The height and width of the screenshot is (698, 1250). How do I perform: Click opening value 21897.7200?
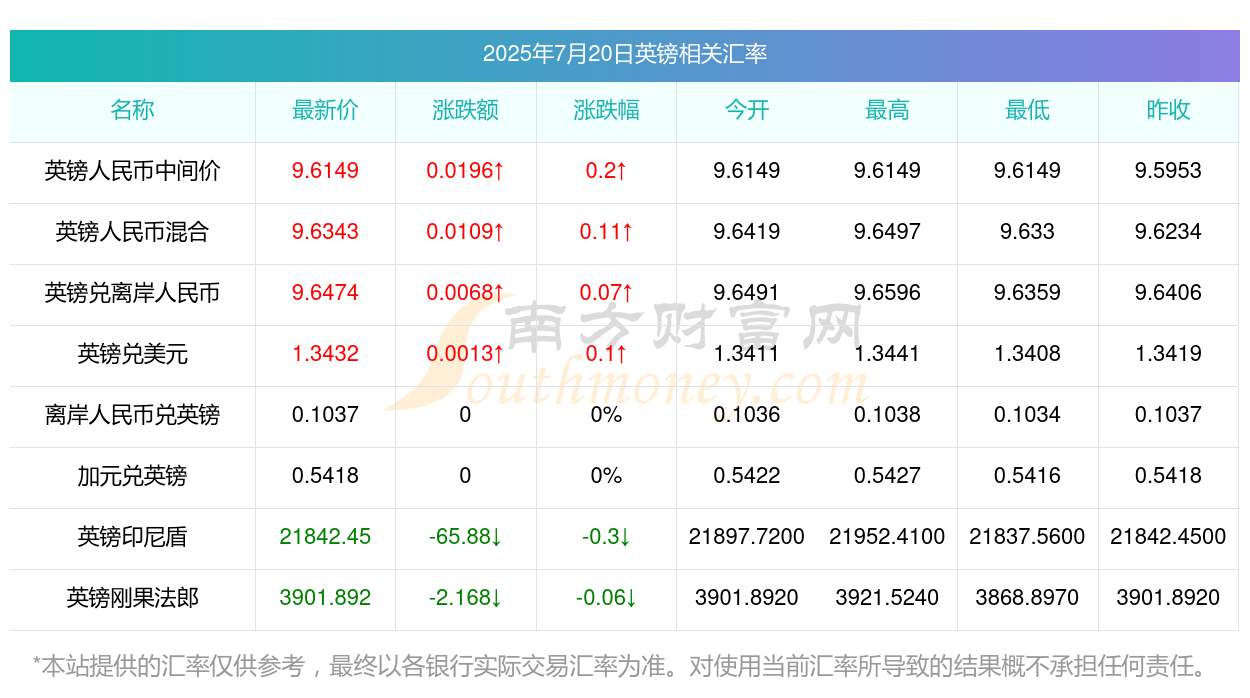(x=747, y=537)
